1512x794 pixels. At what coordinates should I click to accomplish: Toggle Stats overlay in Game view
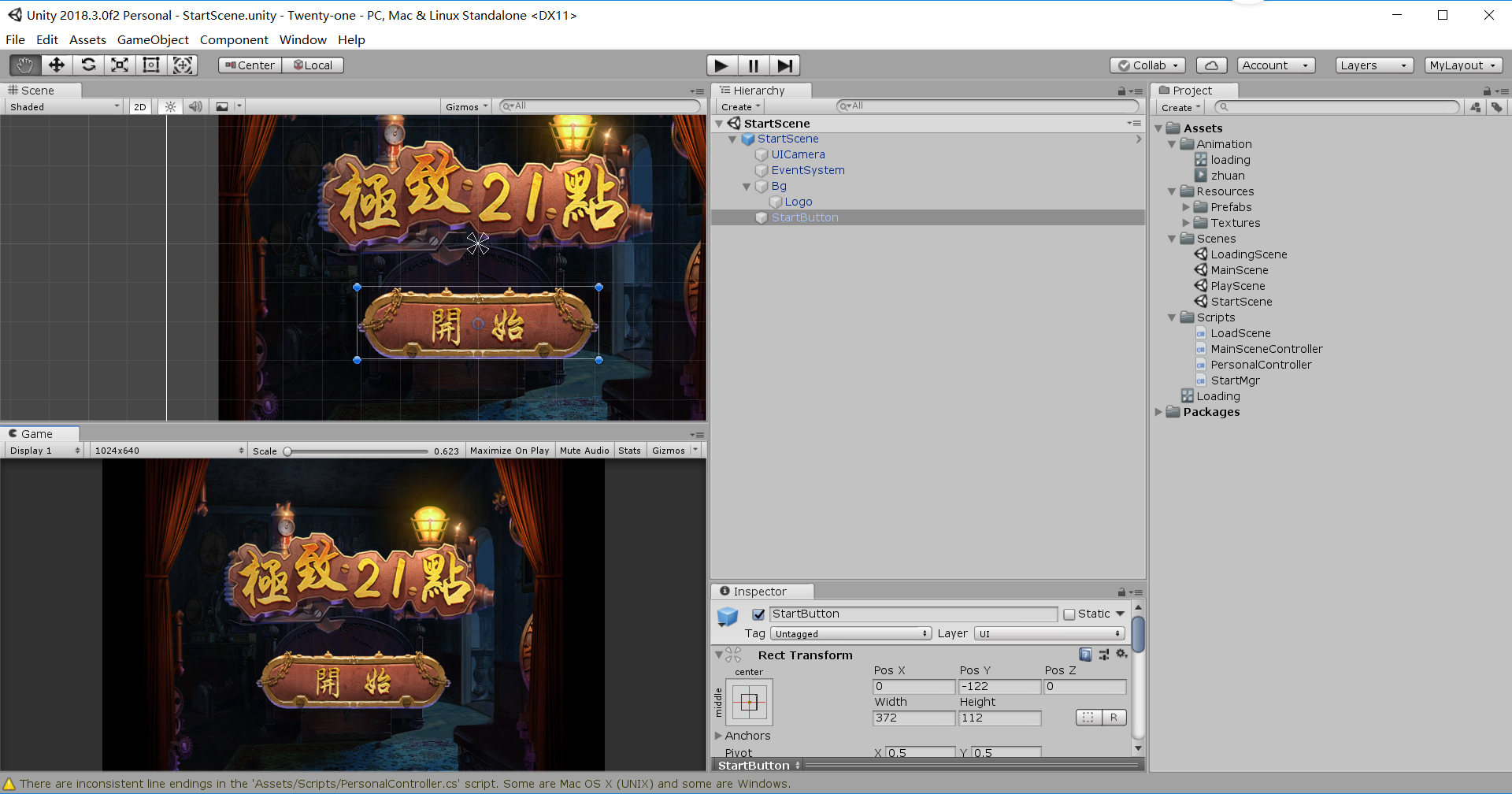click(x=629, y=451)
